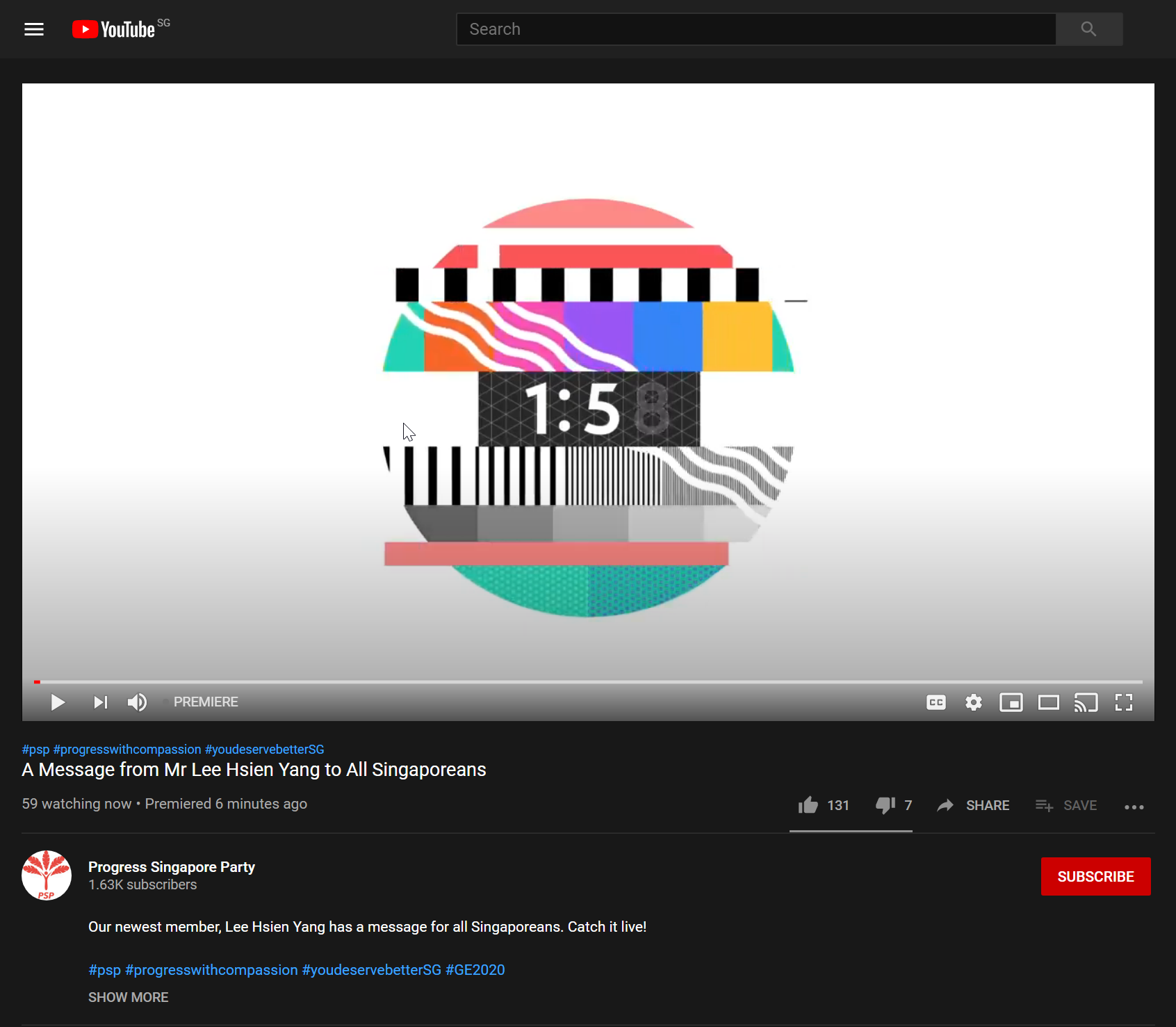Click the search magnifier button
The height and width of the screenshot is (1027, 1176).
pos(1088,29)
